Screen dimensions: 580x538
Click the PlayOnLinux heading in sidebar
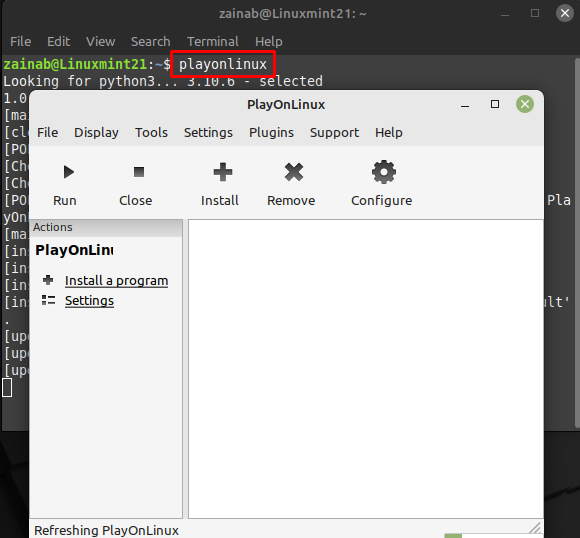[x=74, y=250]
